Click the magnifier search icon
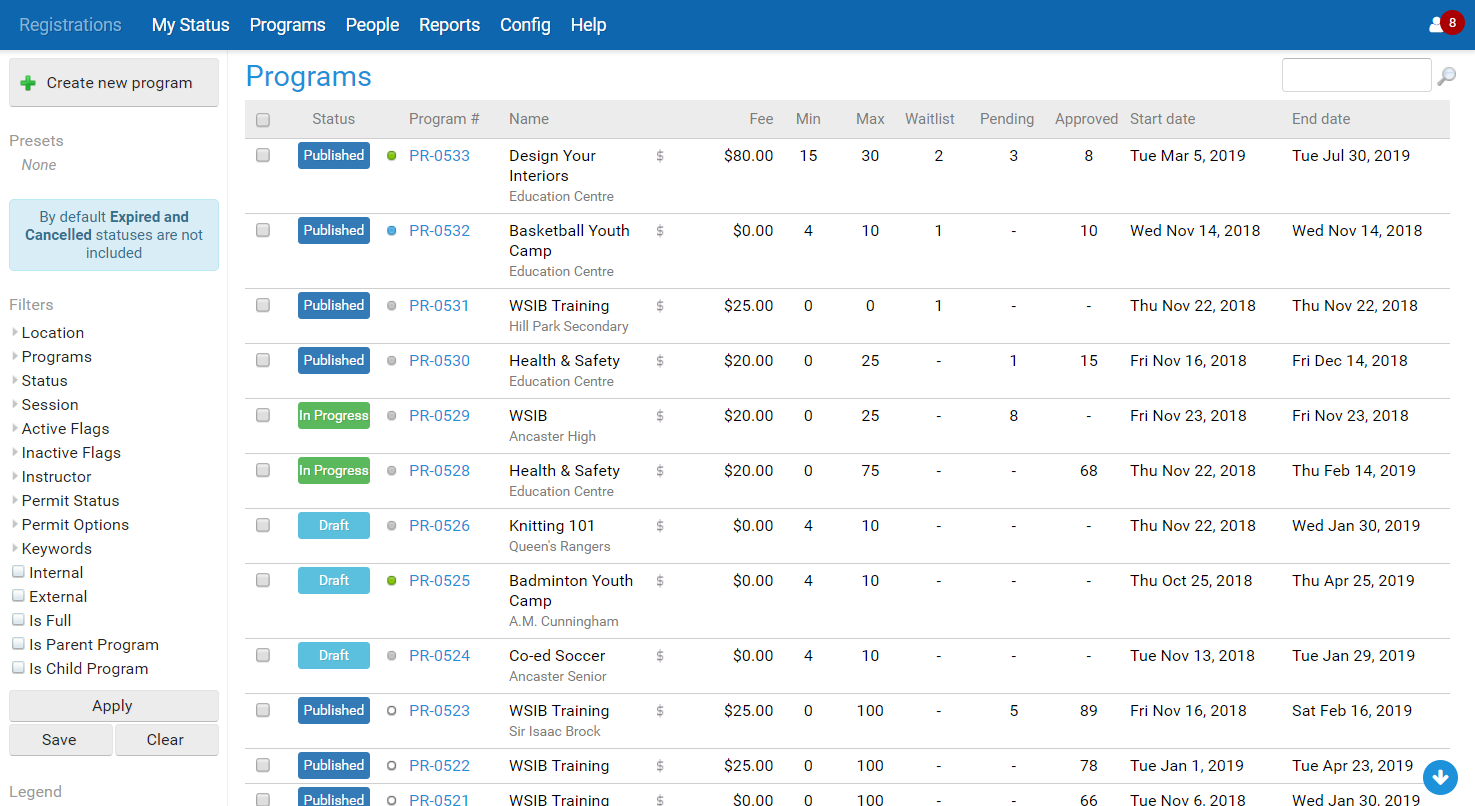The width and height of the screenshot is (1475, 806). point(1446,76)
